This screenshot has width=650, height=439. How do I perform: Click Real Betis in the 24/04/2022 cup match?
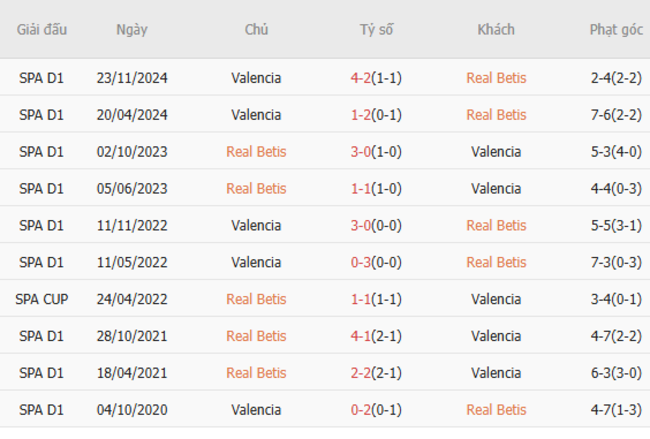click(x=256, y=299)
